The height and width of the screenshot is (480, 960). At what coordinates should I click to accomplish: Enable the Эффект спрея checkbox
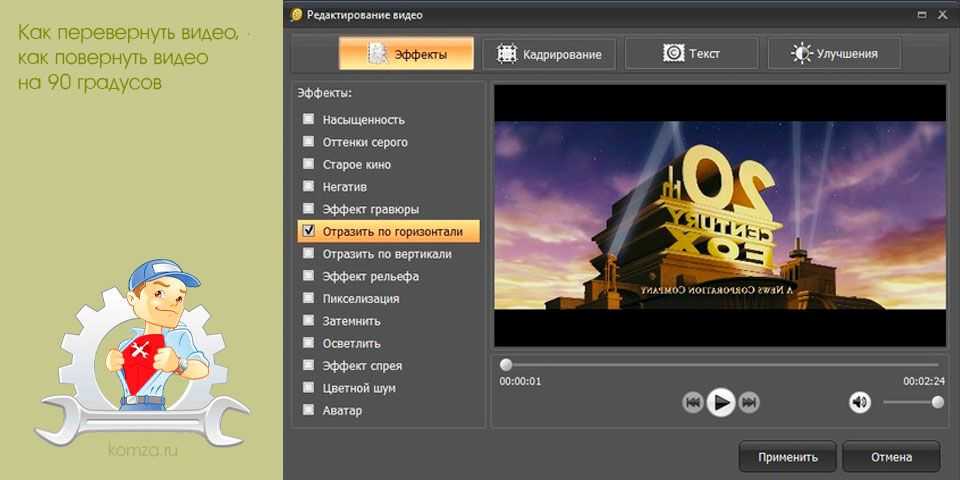coord(309,365)
